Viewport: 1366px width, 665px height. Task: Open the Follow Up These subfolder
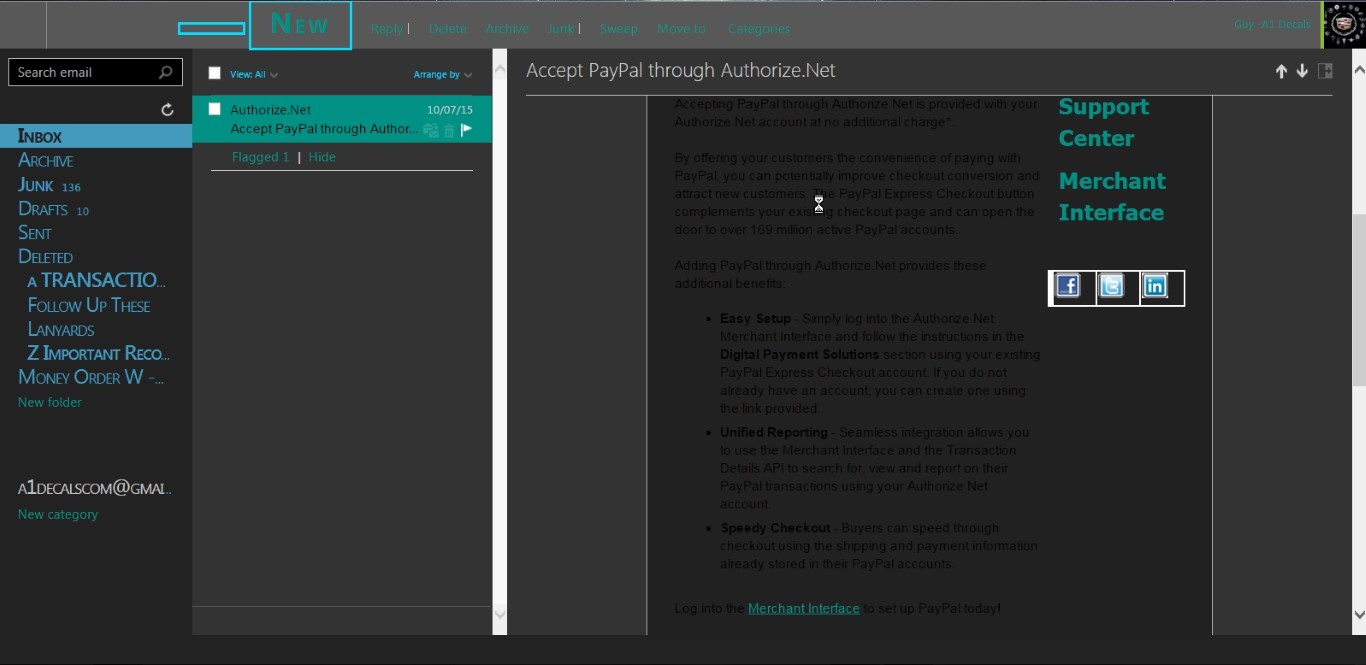[89, 305]
